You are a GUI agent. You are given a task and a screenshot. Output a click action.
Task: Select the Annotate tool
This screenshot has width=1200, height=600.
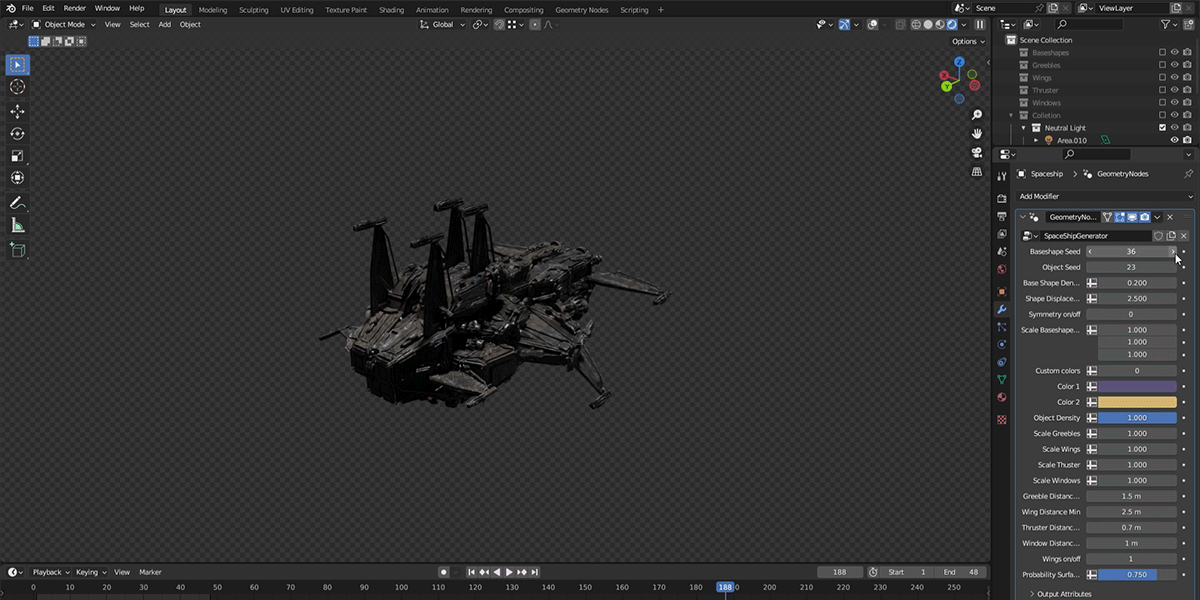[x=17, y=203]
